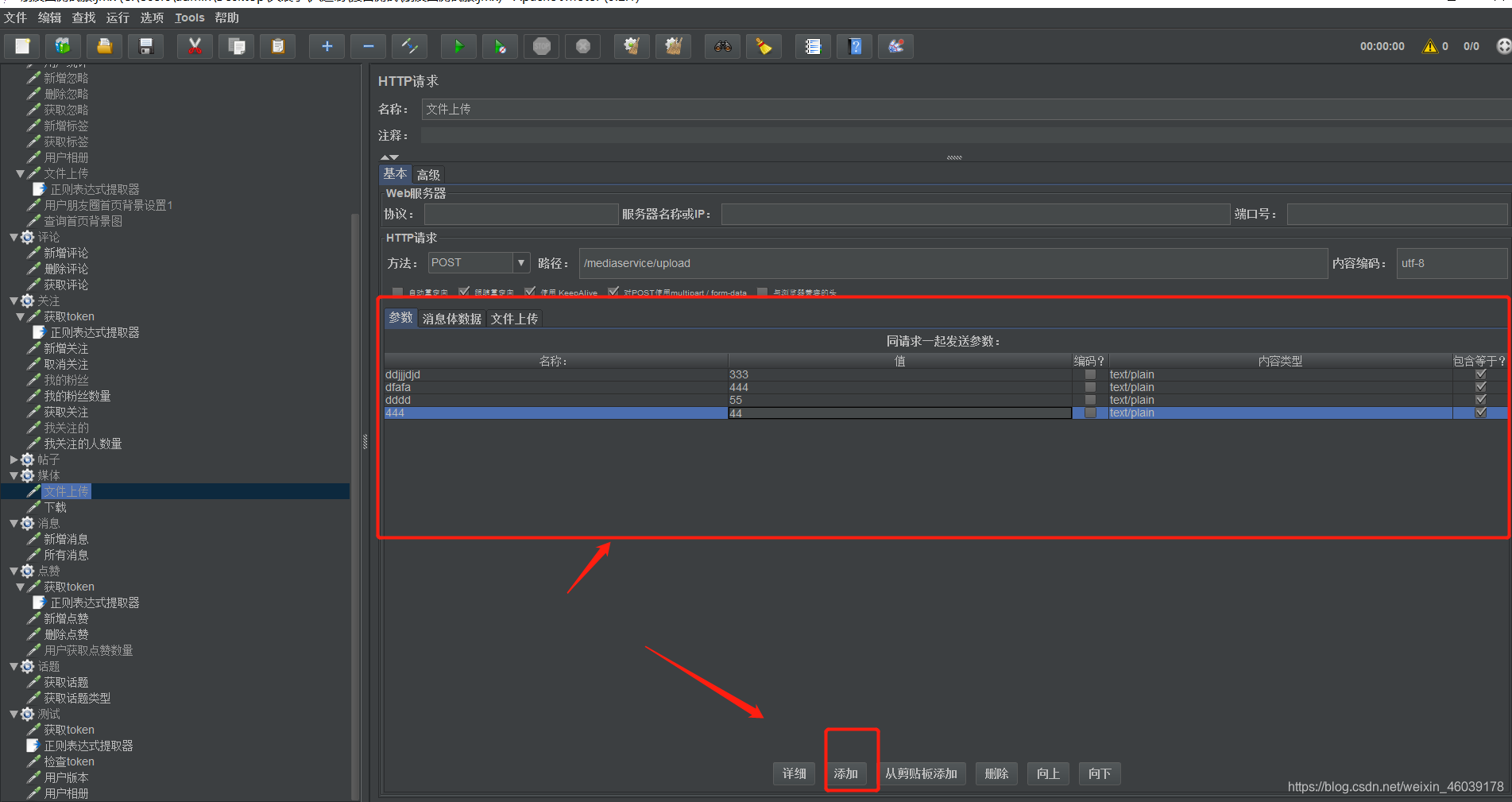Viewport: 1512px width, 802px height.
Task: Collapse the 消息 tree node
Action: 14,523
